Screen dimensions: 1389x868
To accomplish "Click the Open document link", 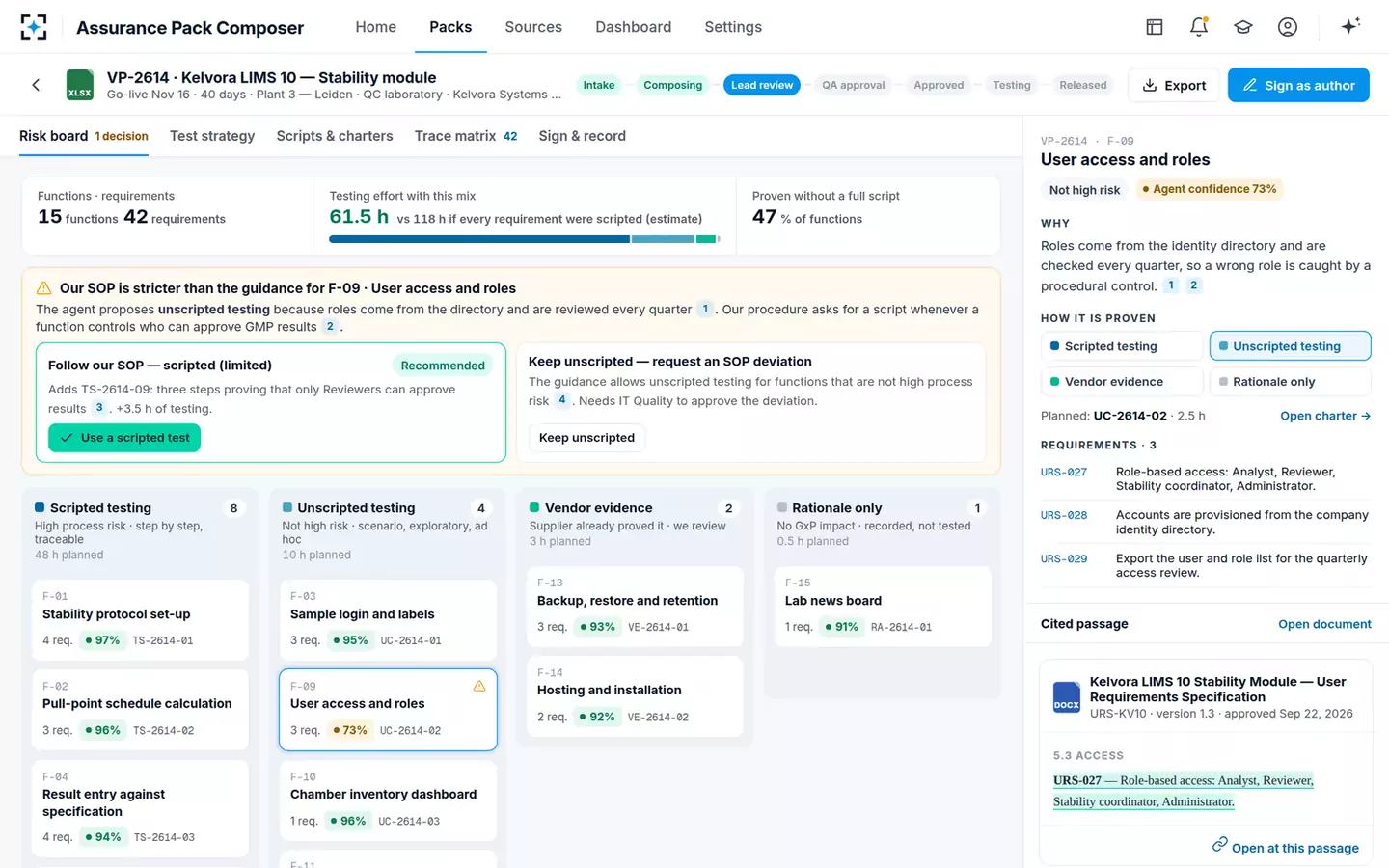I will pos(1324,624).
